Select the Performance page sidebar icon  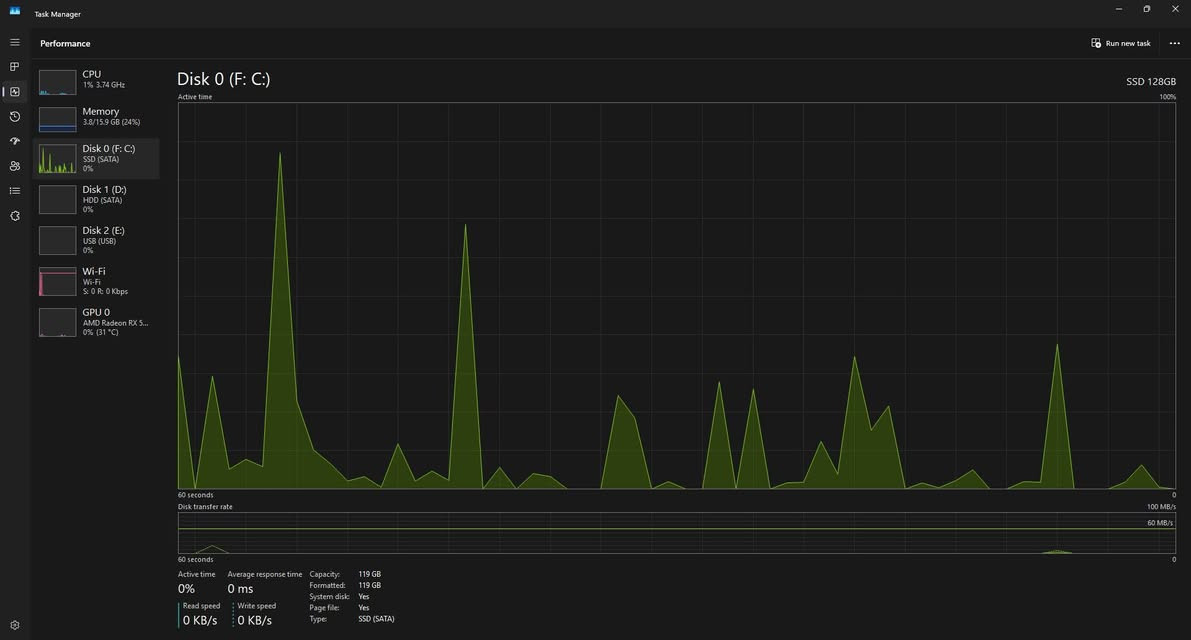coord(15,92)
